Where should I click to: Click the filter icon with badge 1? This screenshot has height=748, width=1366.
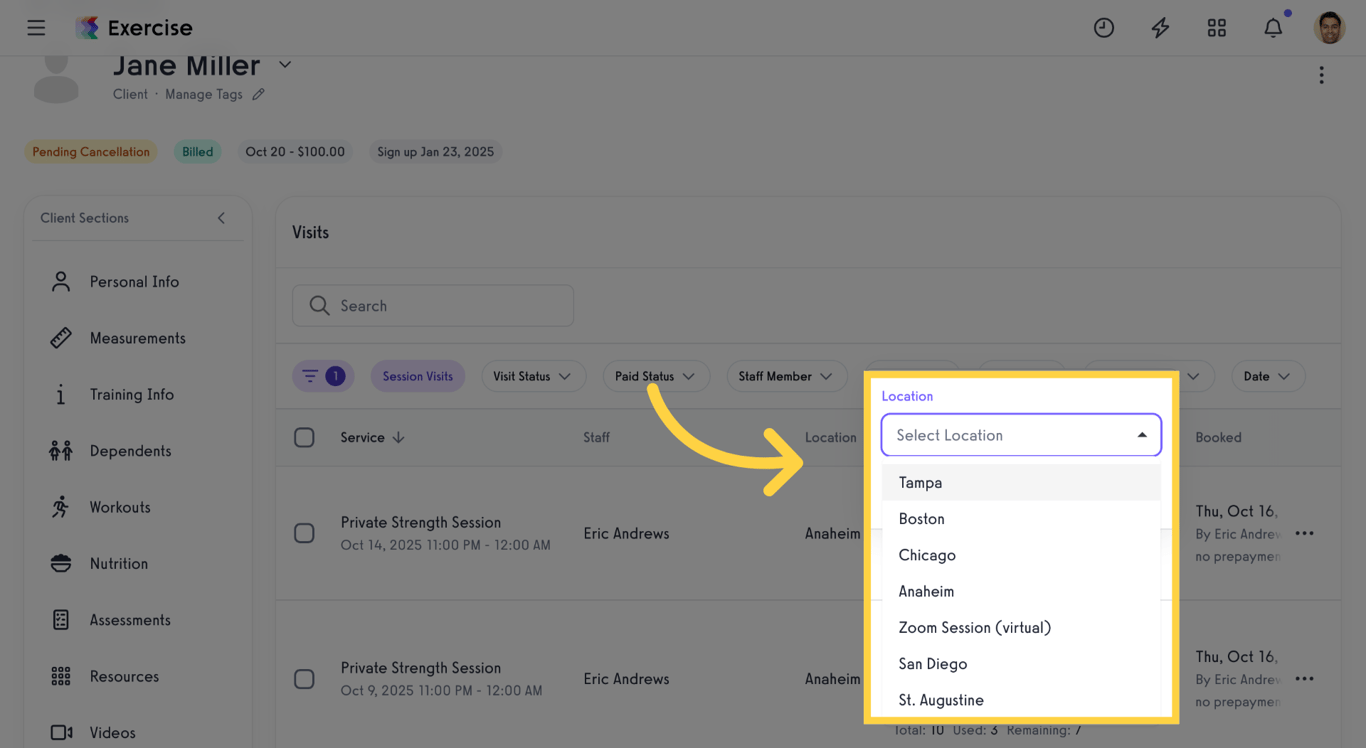tap(323, 376)
